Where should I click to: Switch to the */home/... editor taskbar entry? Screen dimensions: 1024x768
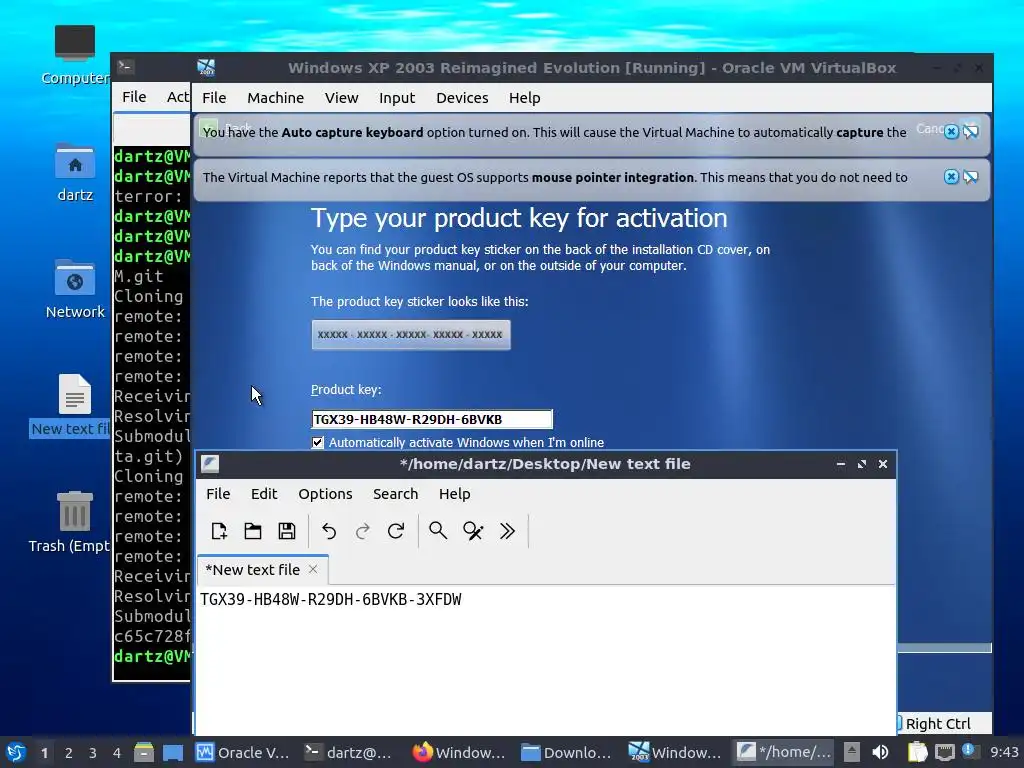click(784, 753)
